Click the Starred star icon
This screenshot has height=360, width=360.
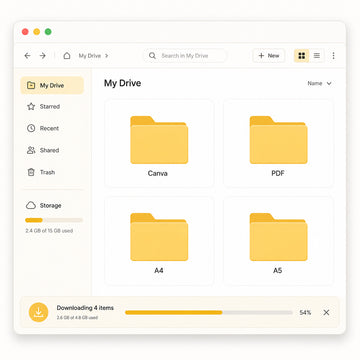pyautogui.click(x=31, y=107)
